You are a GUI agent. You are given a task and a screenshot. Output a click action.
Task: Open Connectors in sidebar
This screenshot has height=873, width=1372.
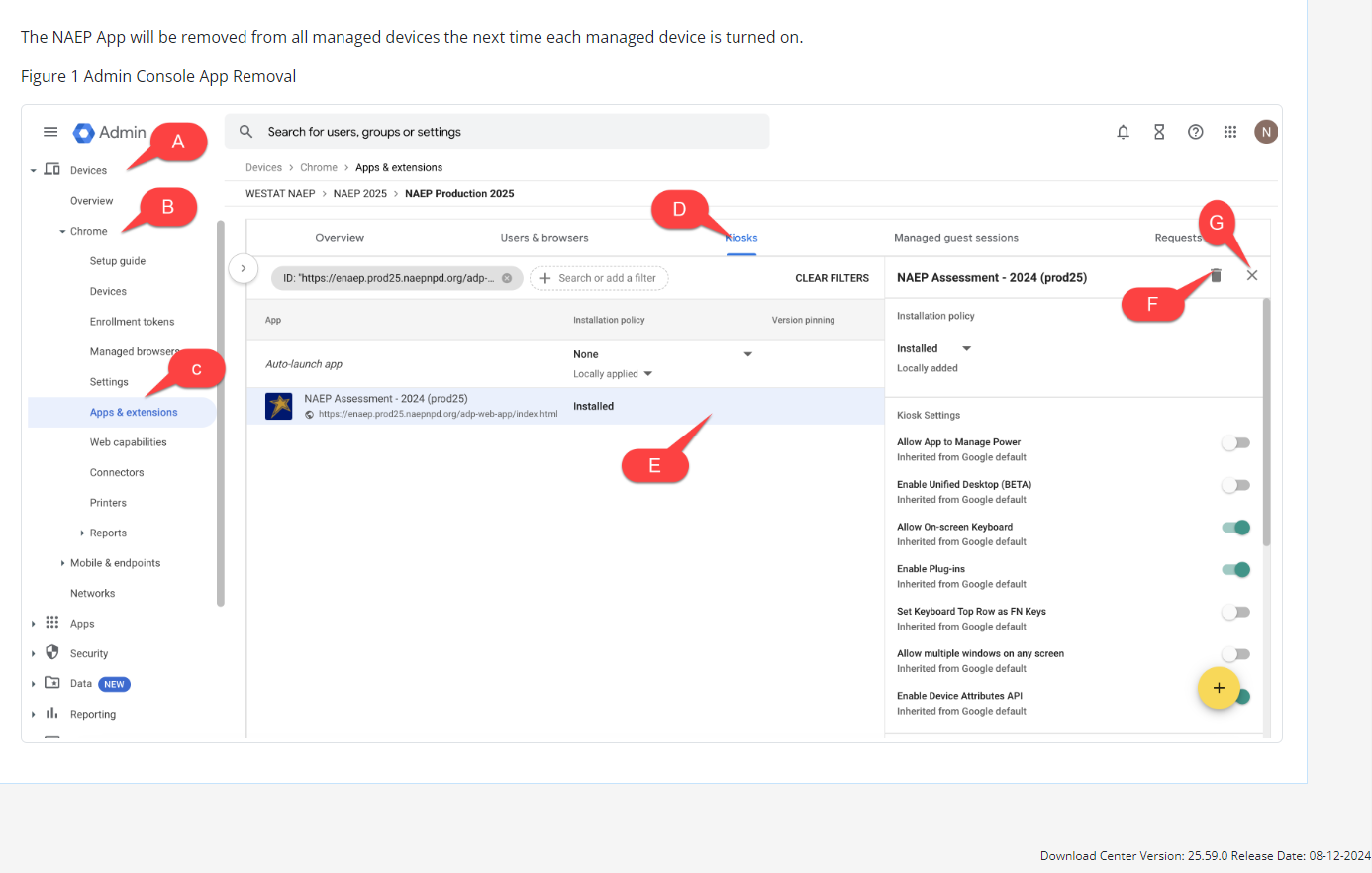coord(117,472)
